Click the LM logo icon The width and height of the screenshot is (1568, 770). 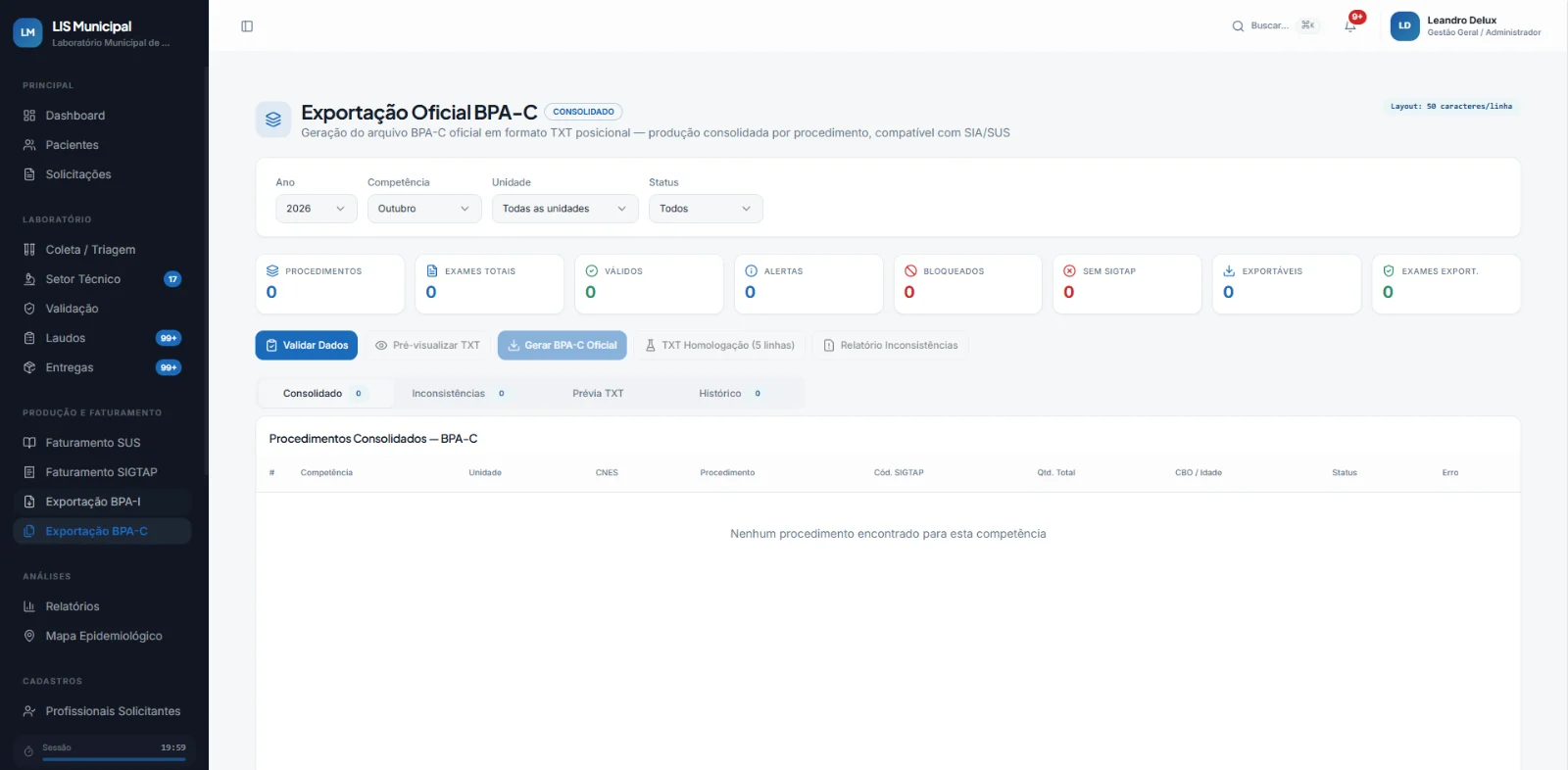[x=27, y=32]
